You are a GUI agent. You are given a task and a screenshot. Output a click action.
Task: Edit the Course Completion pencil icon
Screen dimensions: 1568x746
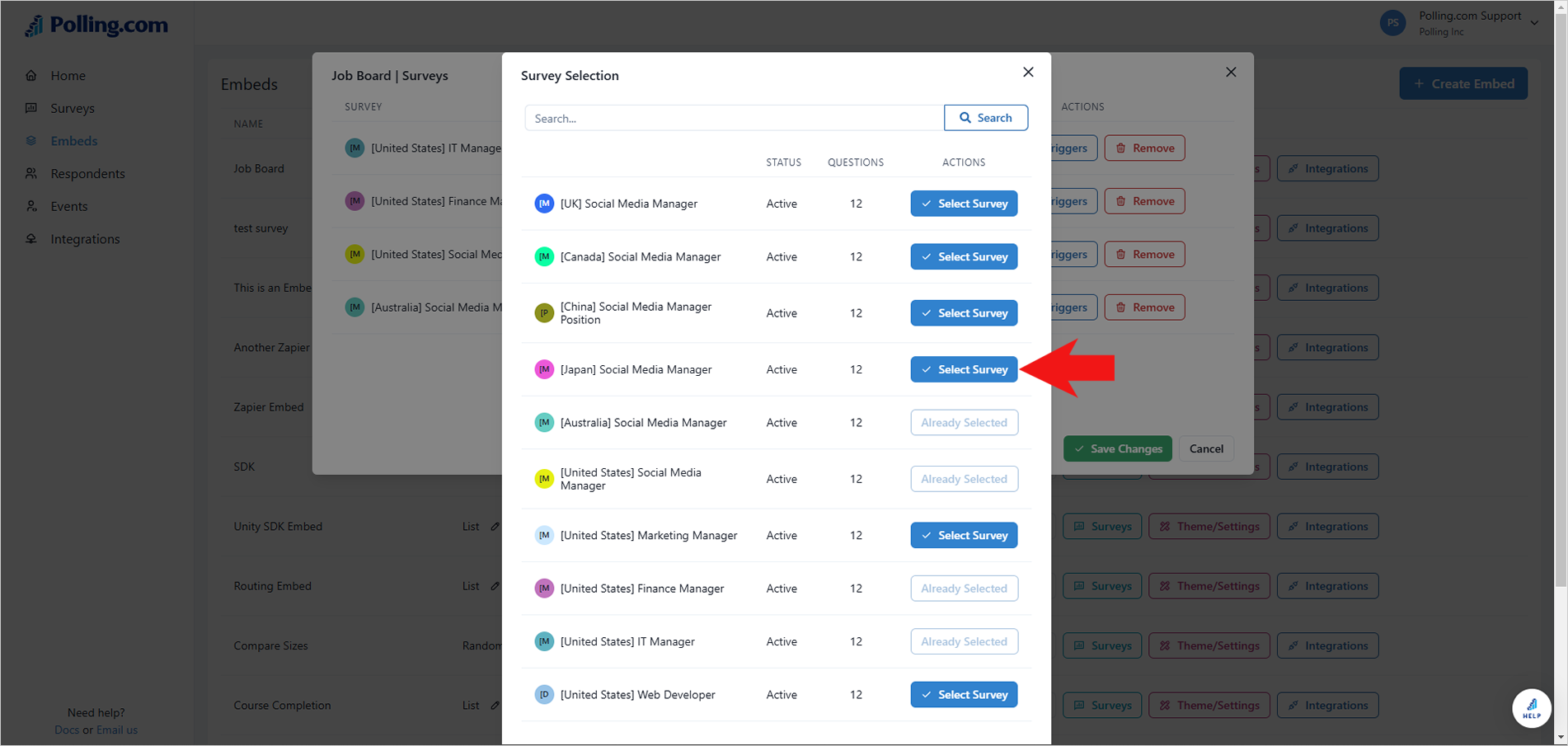[x=495, y=706]
